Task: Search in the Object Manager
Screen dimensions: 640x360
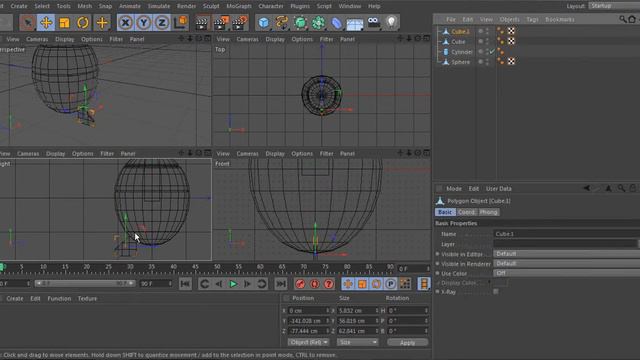Action: [623, 19]
